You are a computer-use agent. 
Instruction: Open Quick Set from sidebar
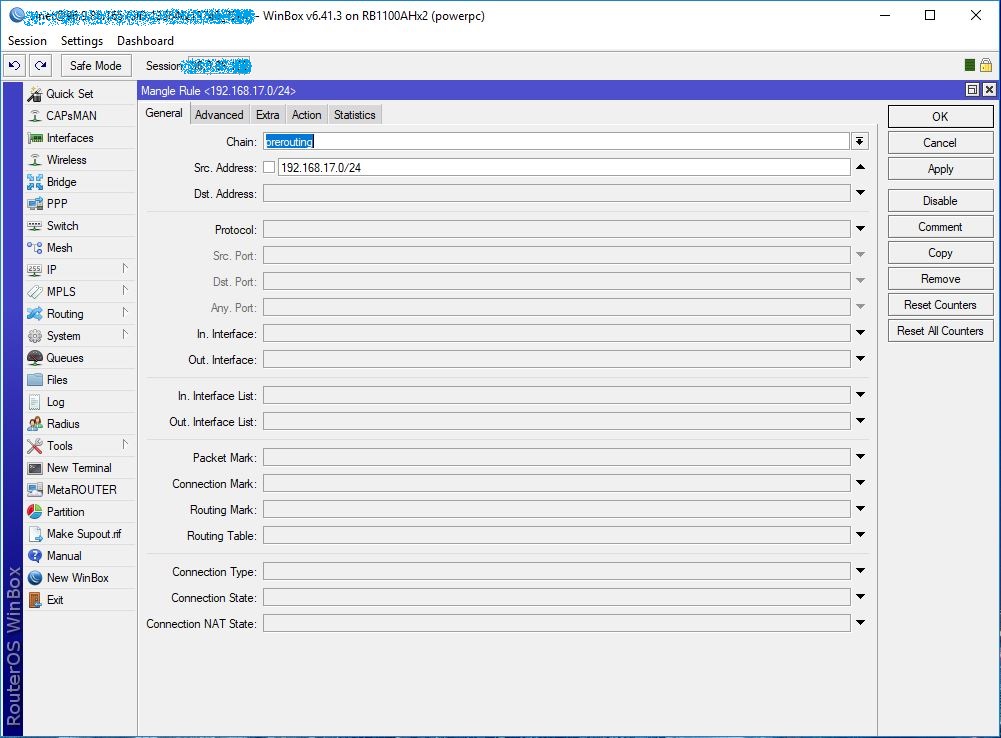[x=80, y=94]
